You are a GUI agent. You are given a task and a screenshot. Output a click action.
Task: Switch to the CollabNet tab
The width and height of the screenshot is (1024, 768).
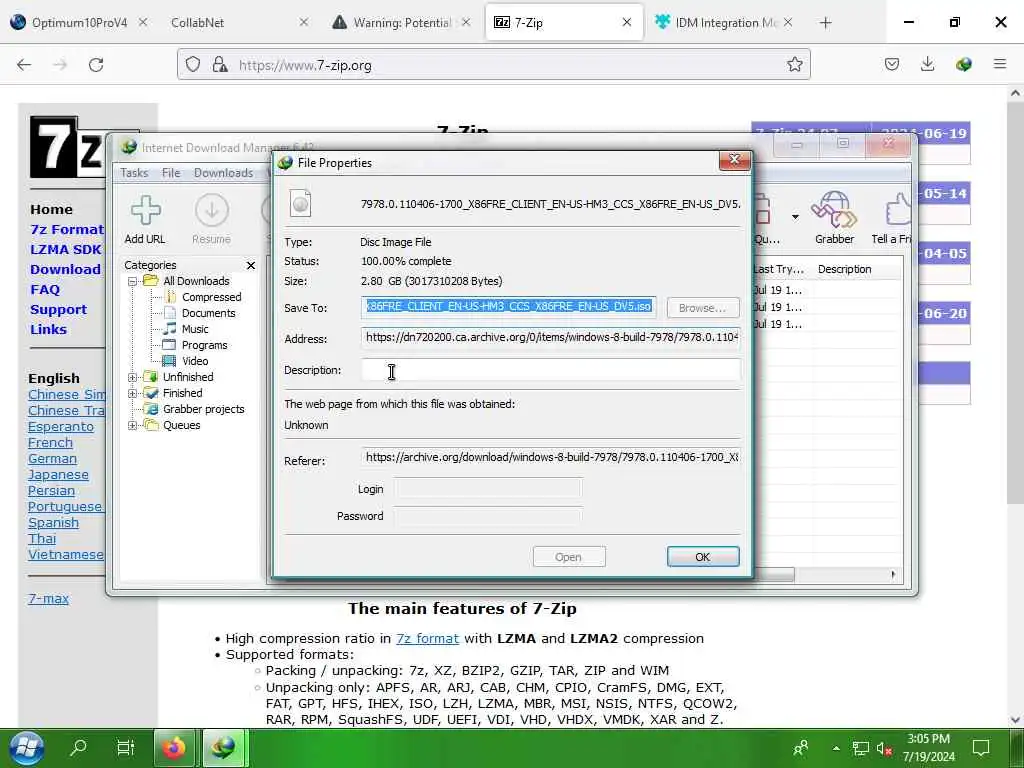pos(197,23)
